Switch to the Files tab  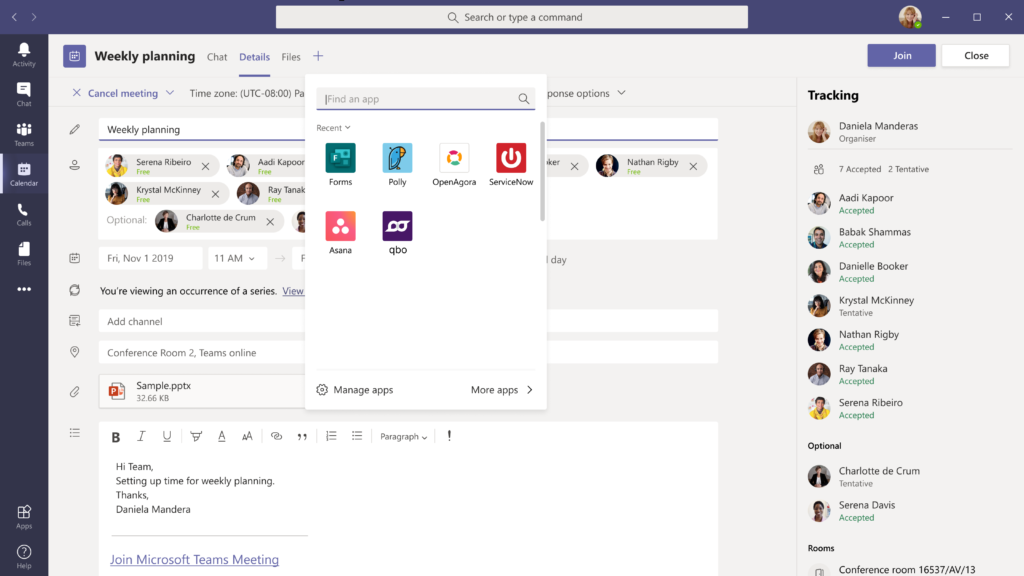291,57
